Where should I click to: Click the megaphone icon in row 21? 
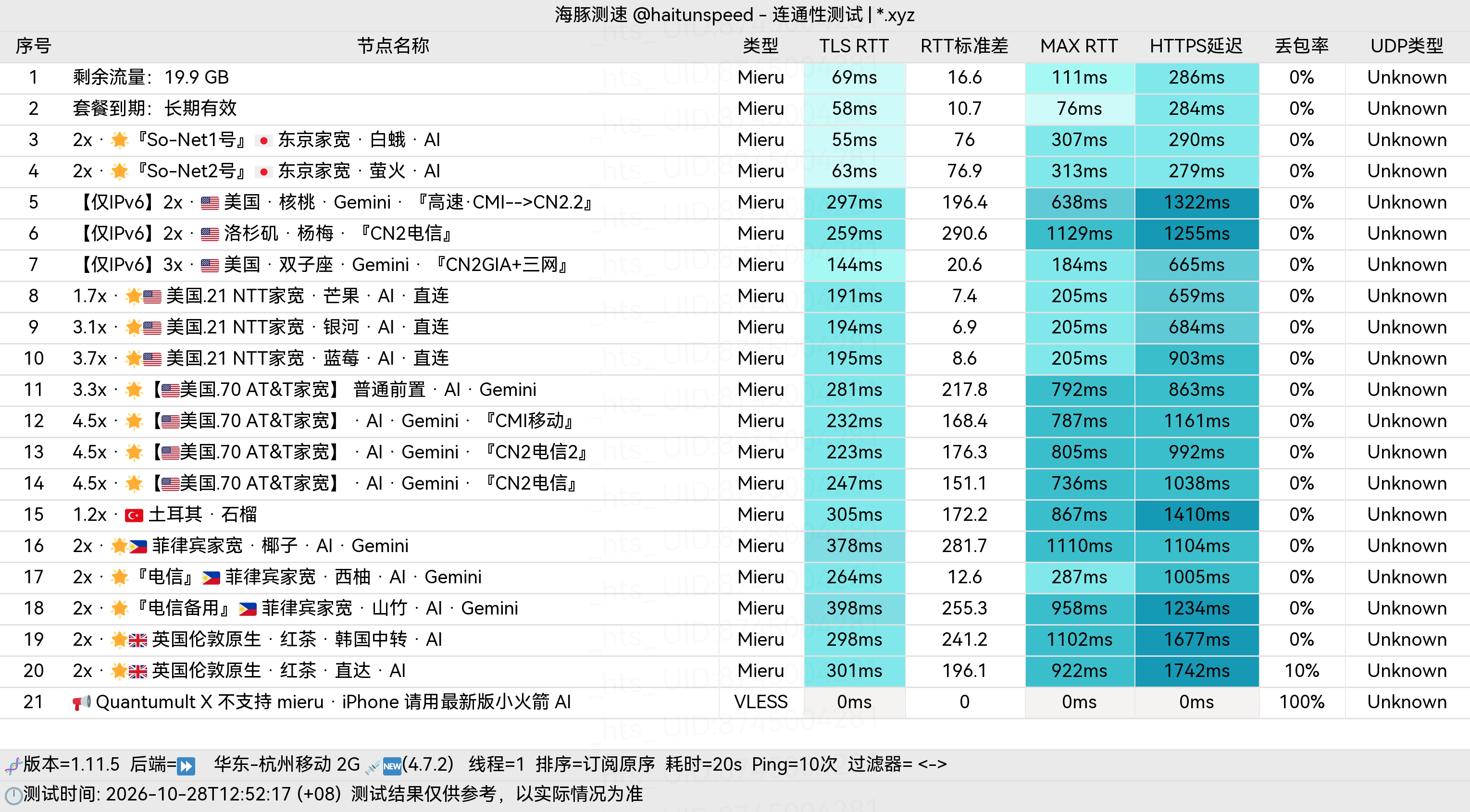pyautogui.click(x=82, y=702)
